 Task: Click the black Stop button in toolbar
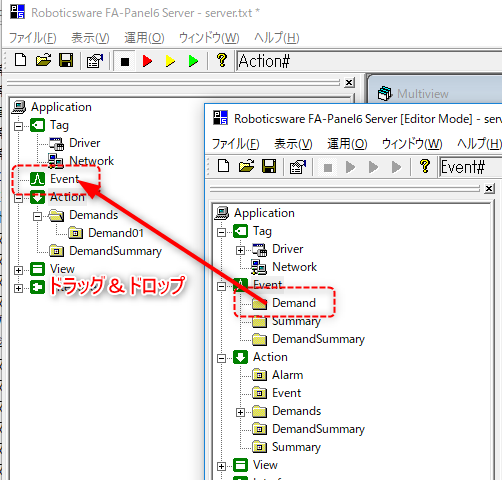(x=125, y=61)
